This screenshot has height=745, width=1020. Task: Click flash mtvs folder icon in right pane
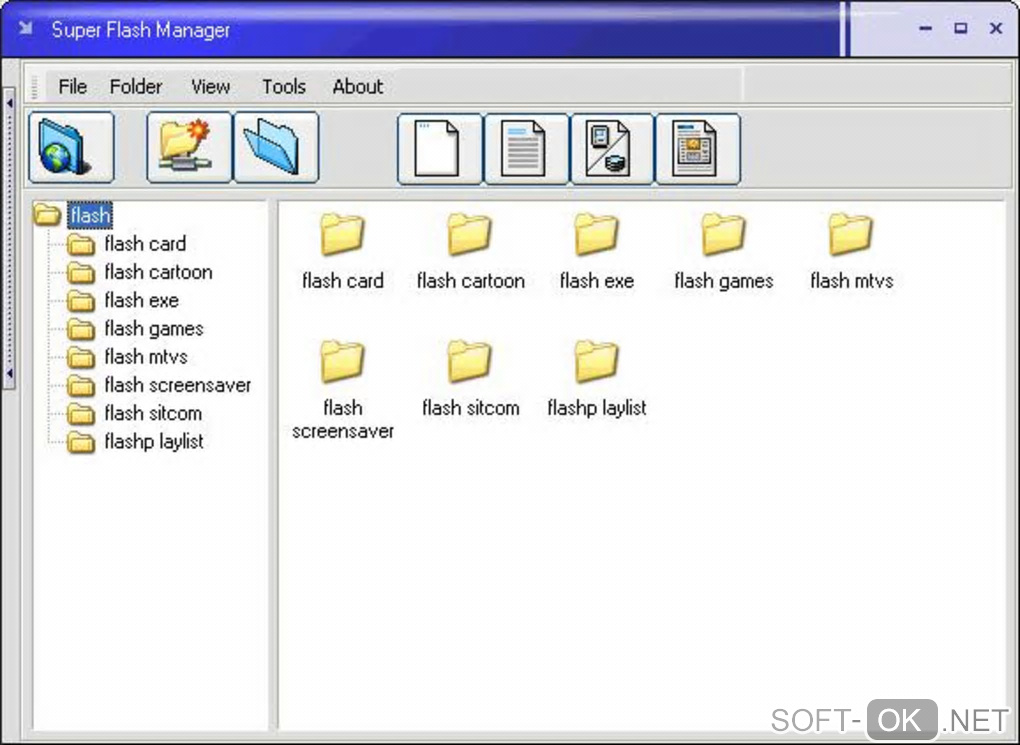tap(850, 234)
